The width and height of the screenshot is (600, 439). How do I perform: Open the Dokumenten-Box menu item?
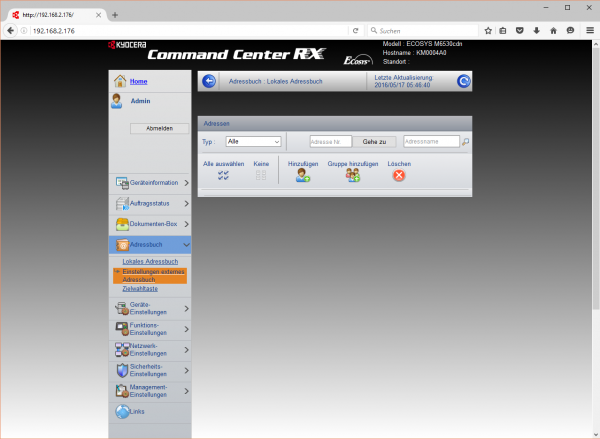(x=150, y=224)
